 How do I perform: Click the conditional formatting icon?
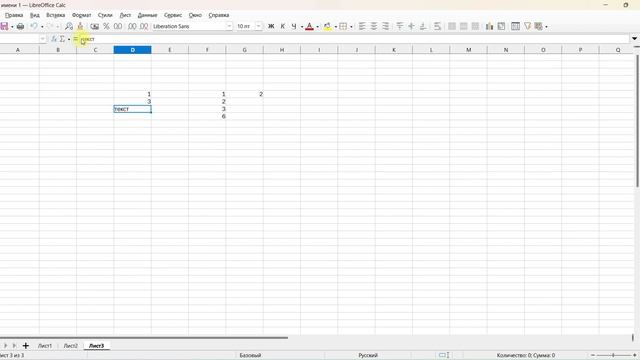(x=539, y=26)
